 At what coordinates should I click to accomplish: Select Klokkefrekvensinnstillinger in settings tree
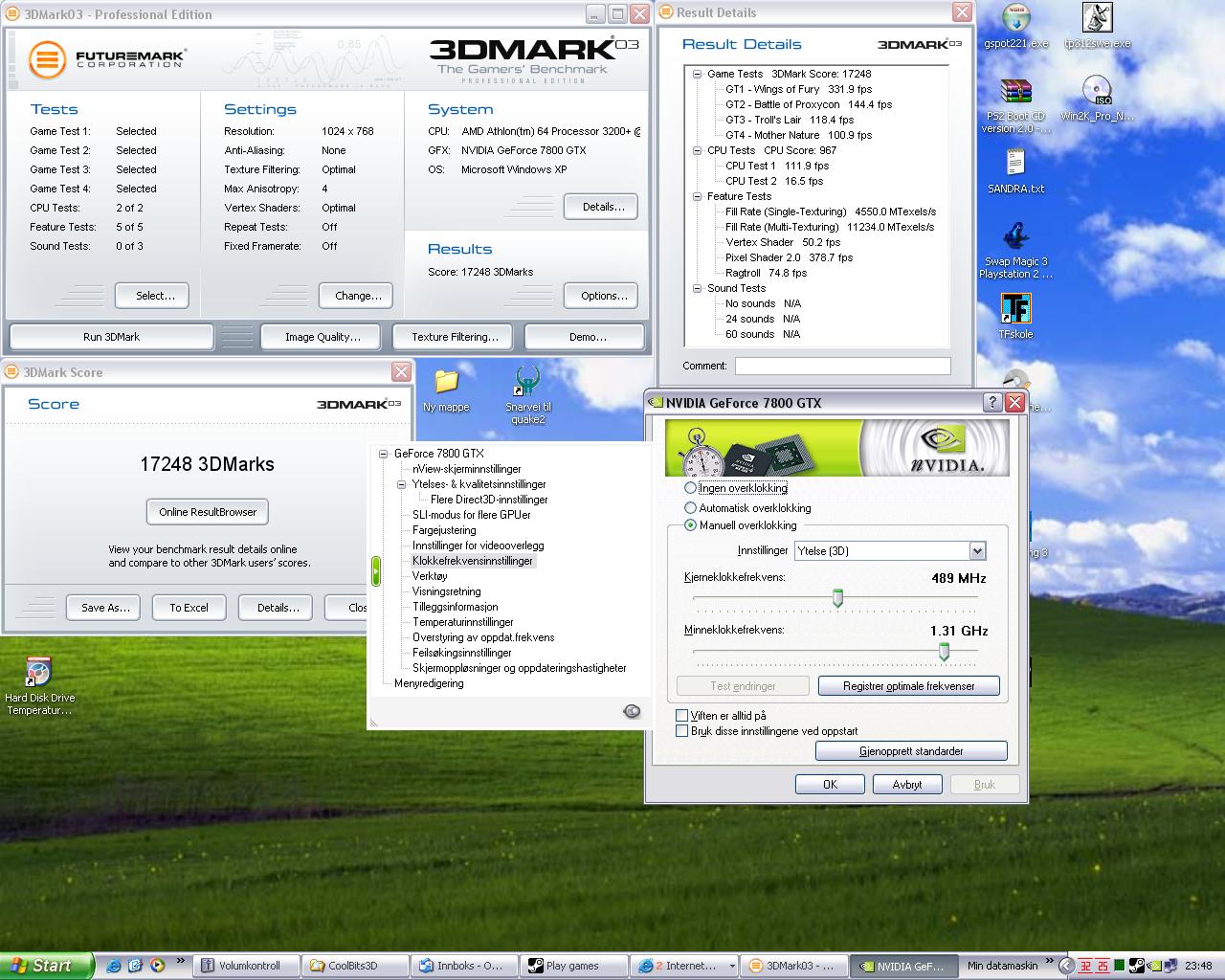(x=473, y=561)
